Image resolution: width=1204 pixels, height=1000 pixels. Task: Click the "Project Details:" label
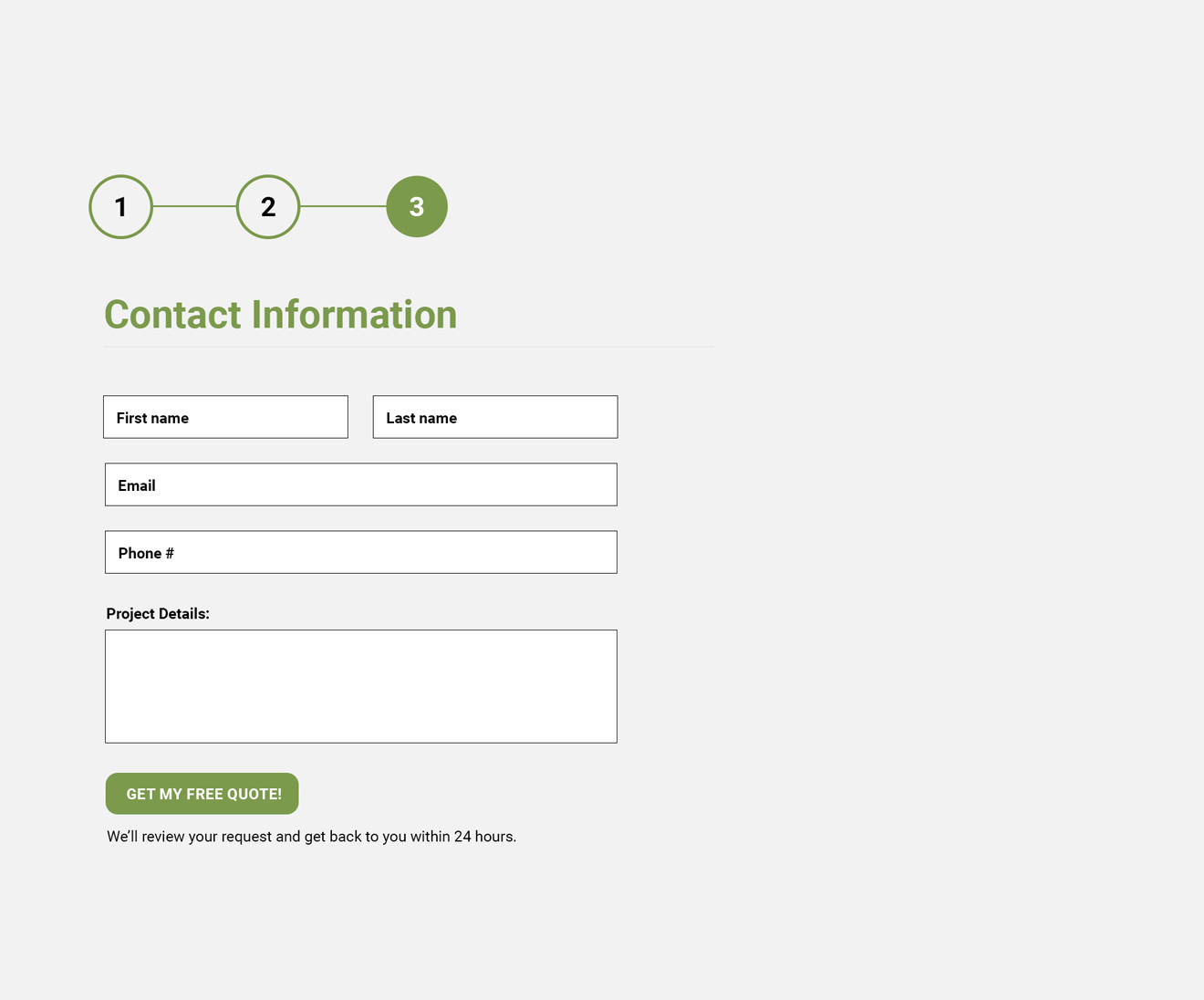[x=158, y=614]
